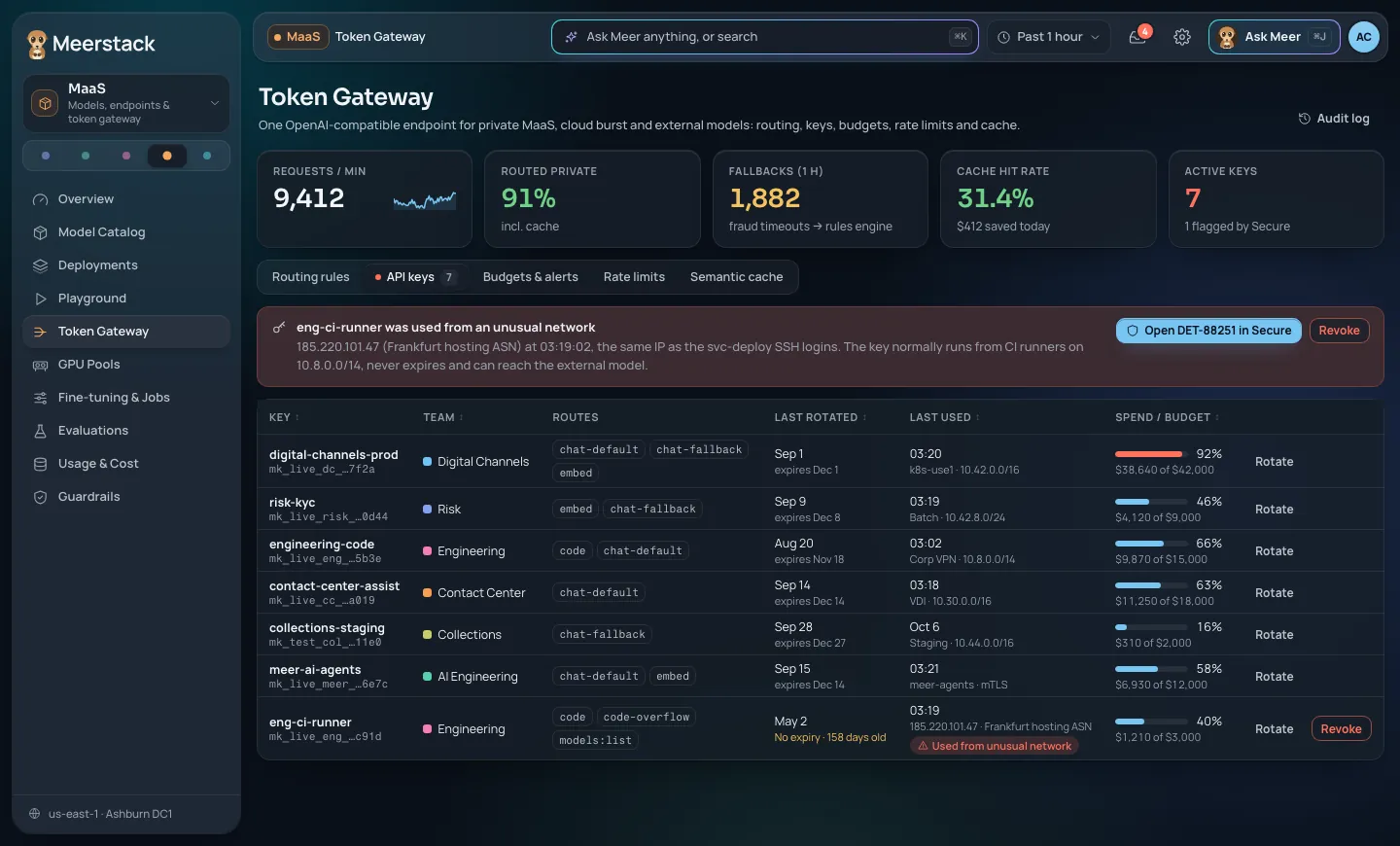Sort table by LAST ROTATED column
1400x846 pixels.
click(822, 417)
